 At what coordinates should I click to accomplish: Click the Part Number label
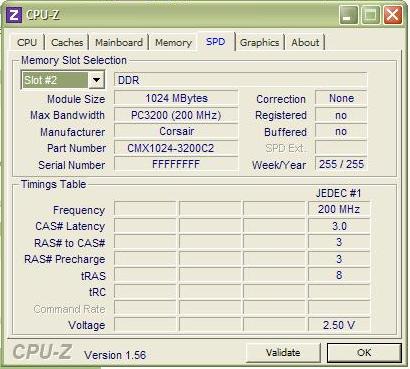[x=76, y=148]
